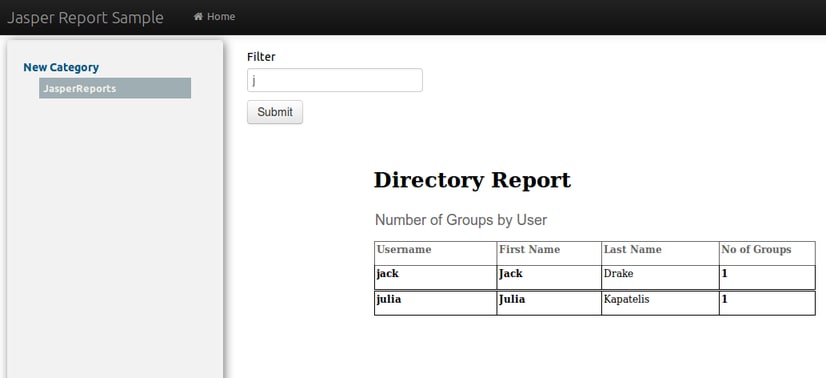Click the Number of Groups by User subtitle

[x=461, y=220]
